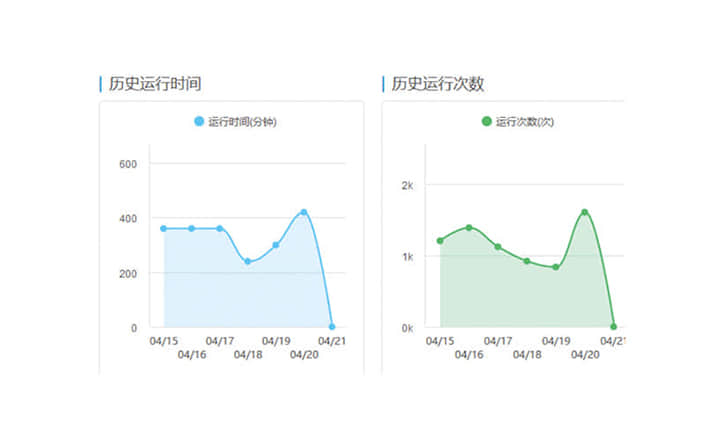Image resolution: width=720 pixels, height=432 pixels.
Task: Select the 04/16 point on the green chart
Action: tap(469, 227)
